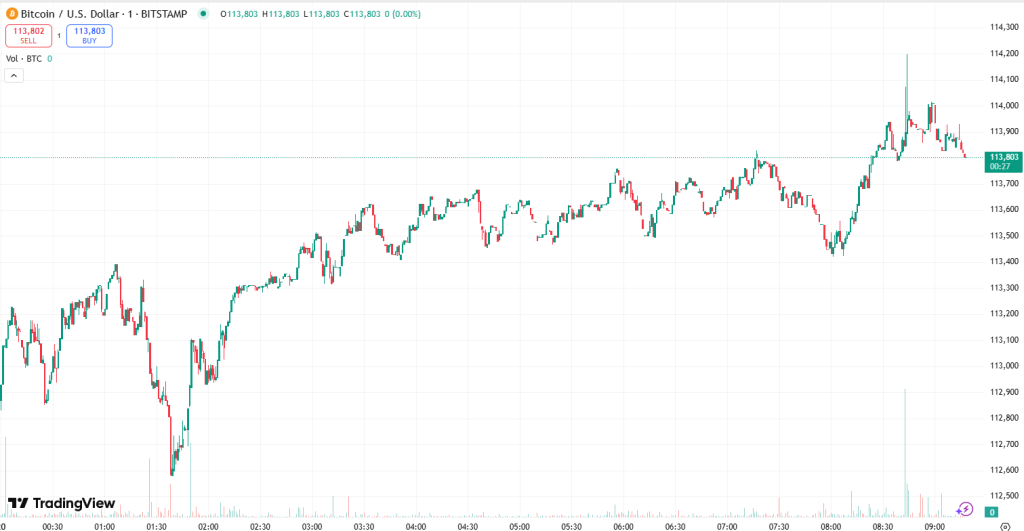Open chart settings gear in bottom-right corner

click(x=1004, y=526)
